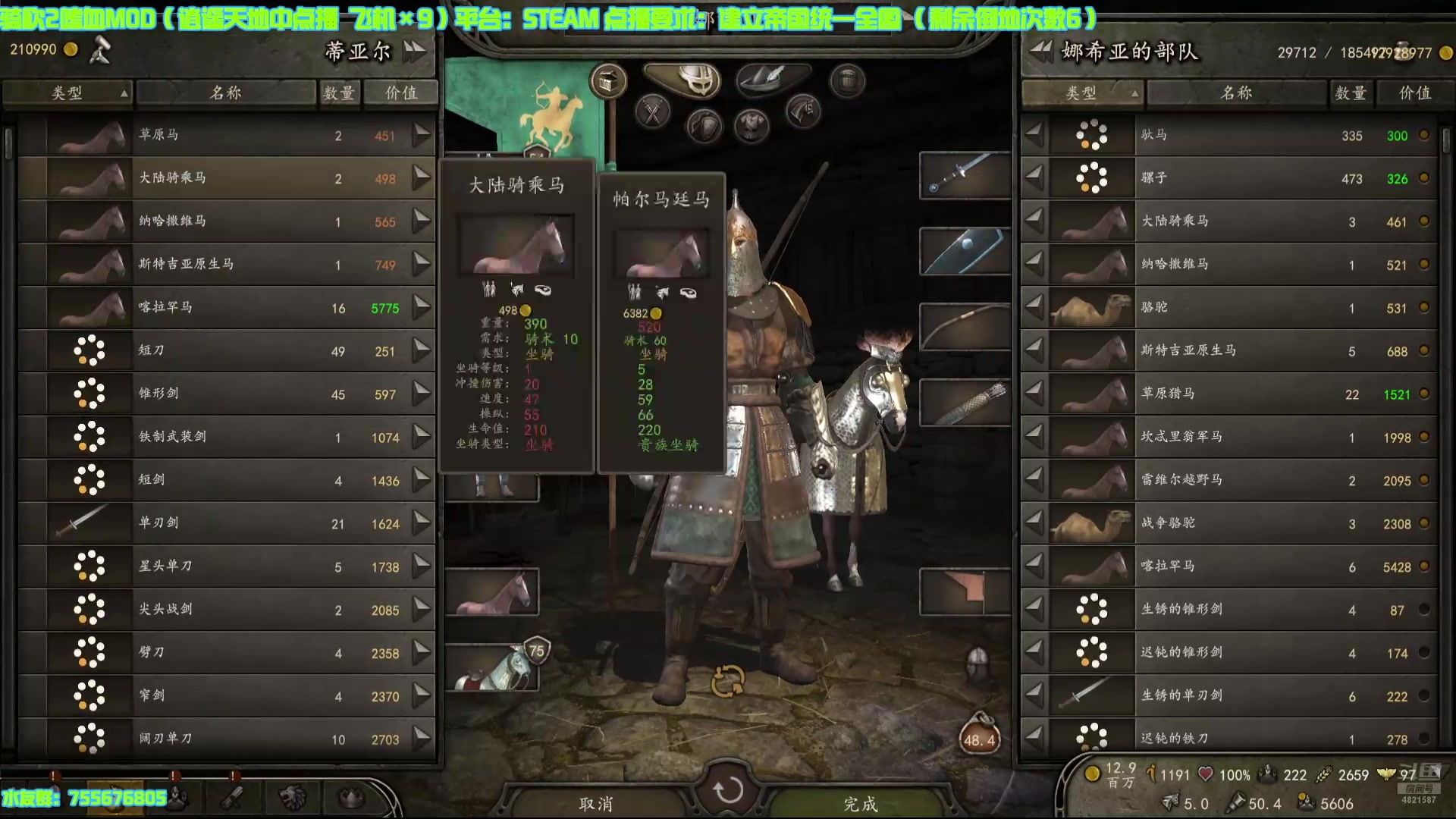Viewport: 1456px width, 819px height.
Task: Take 骆驼 with its left arrow
Action: (x=1034, y=308)
